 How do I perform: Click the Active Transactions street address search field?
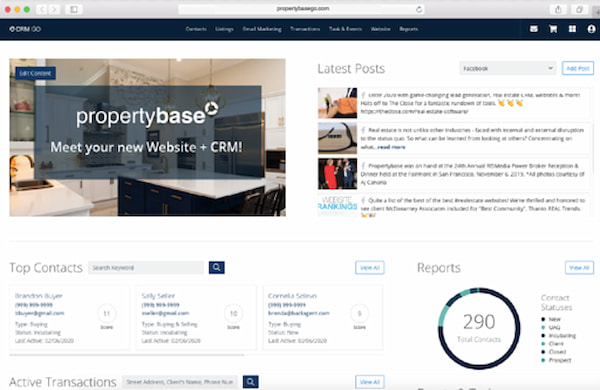(180, 382)
